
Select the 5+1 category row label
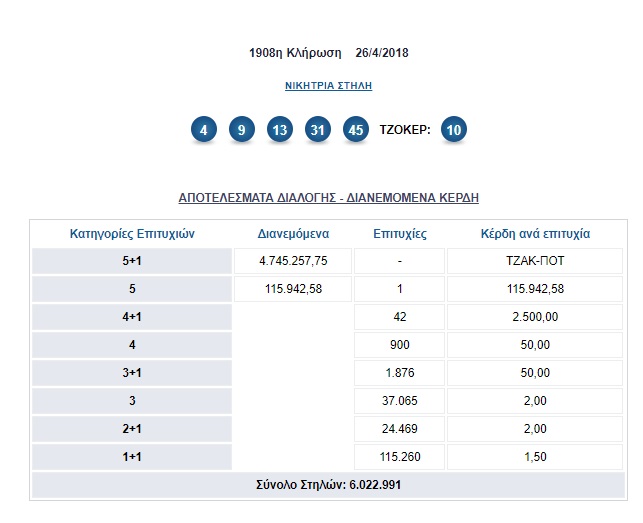point(132,260)
